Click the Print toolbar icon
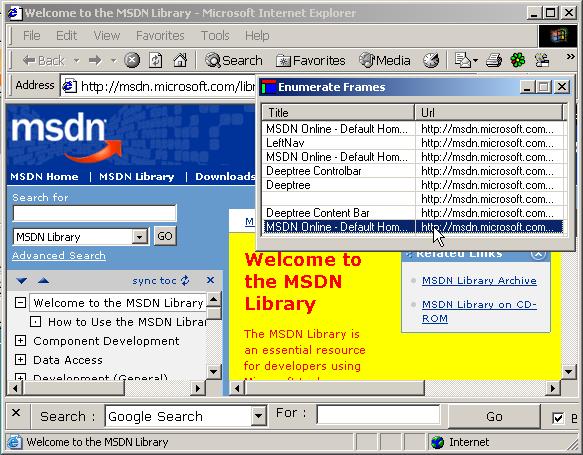The width and height of the screenshot is (583, 455). 494,60
